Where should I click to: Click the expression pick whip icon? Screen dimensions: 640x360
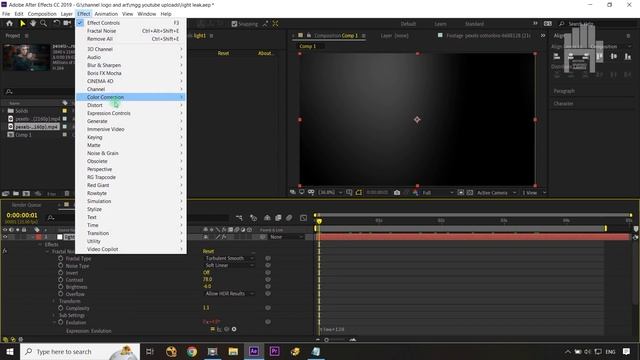click(x=227, y=329)
